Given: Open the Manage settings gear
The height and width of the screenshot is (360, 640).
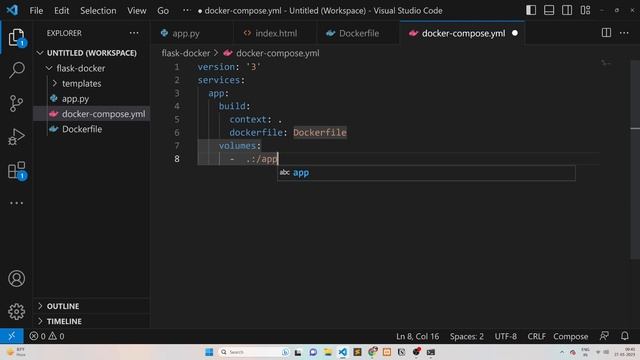Looking at the screenshot, I should [x=16, y=312].
